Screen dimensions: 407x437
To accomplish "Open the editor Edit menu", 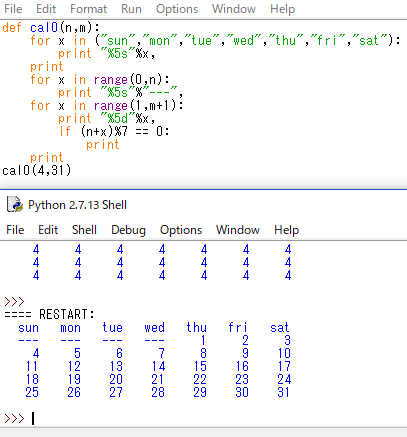I will tap(46, 9).
